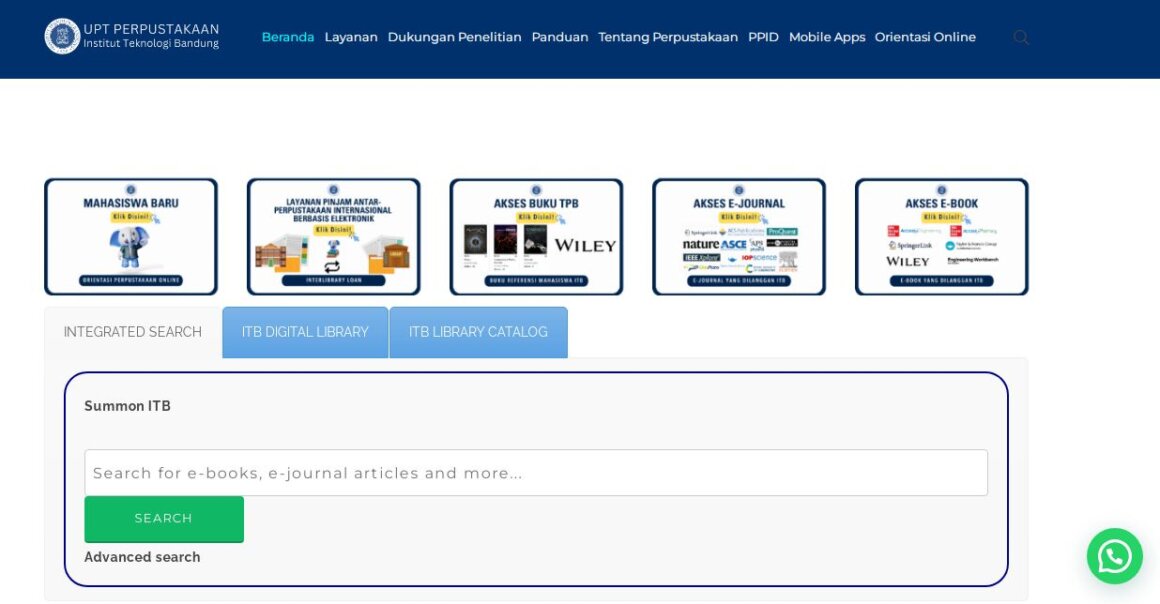Open the Akses E-Book banner
The image size is (1160, 604).
click(941, 237)
